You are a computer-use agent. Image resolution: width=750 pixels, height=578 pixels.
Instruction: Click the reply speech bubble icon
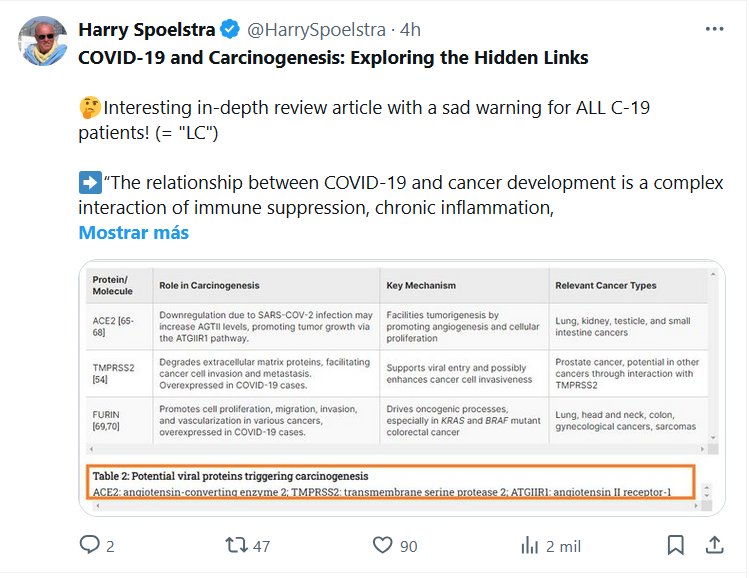(90, 545)
